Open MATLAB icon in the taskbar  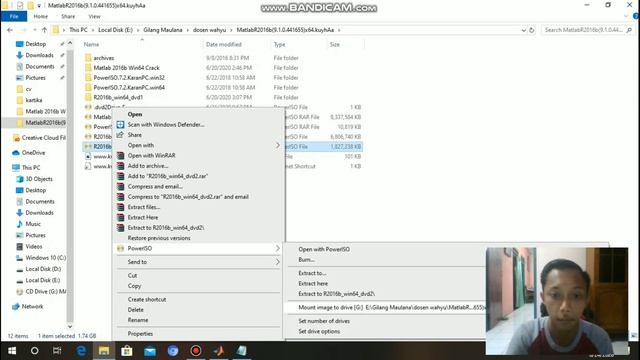click(219, 351)
